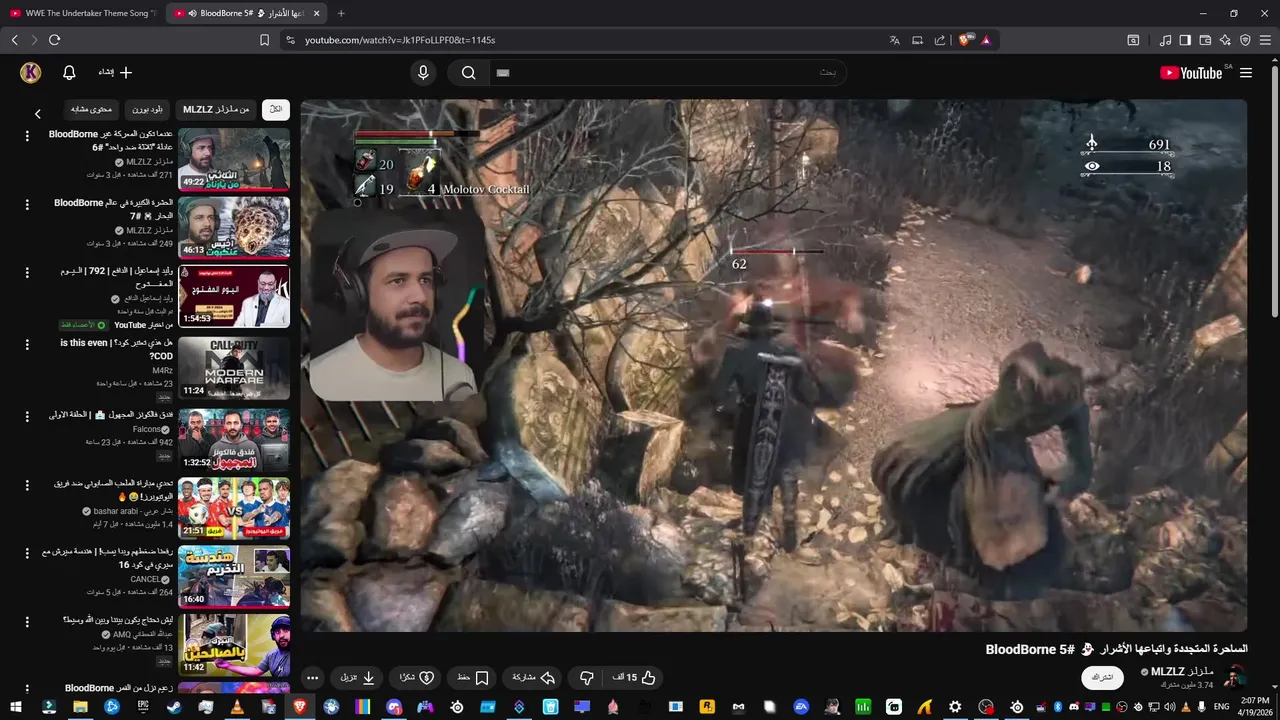Open the YouTube hamburger guide menu
Image resolution: width=1280 pixels, height=720 pixels.
[1246, 73]
